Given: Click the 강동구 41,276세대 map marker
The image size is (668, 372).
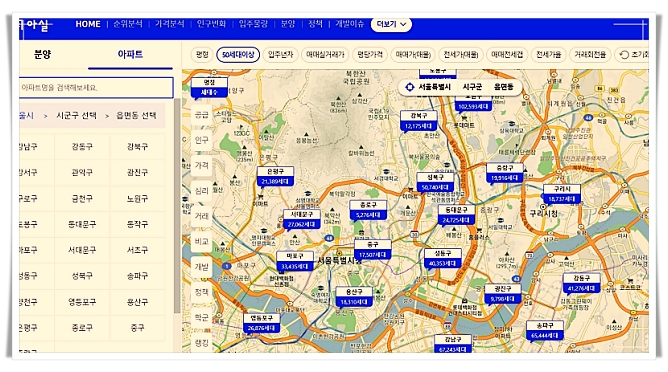Looking at the screenshot, I should point(582,283).
